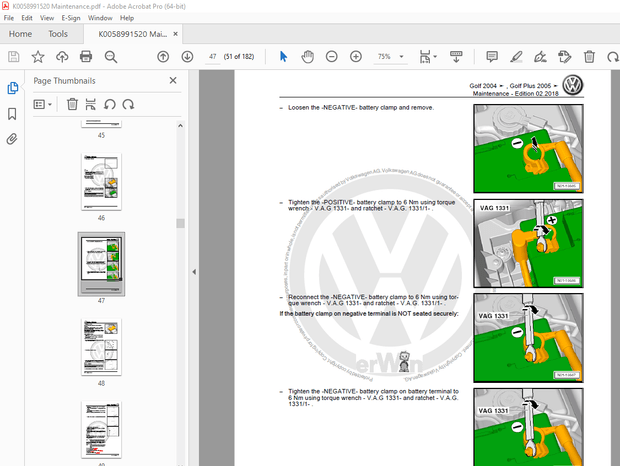The width and height of the screenshot is (620, 466).
Task: Open the View menu
Action: point(47,18)
